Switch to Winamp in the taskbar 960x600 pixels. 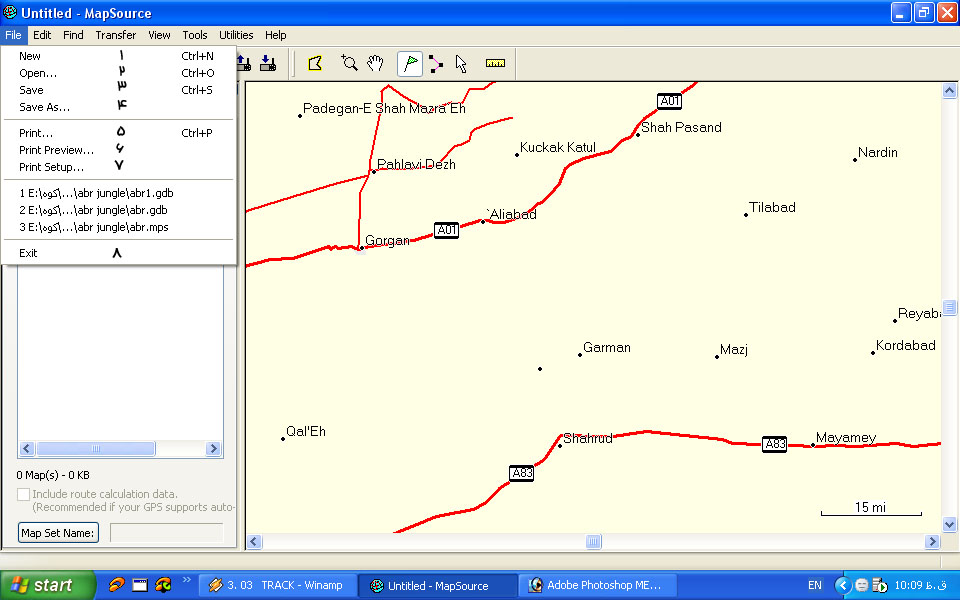[276, 586]
